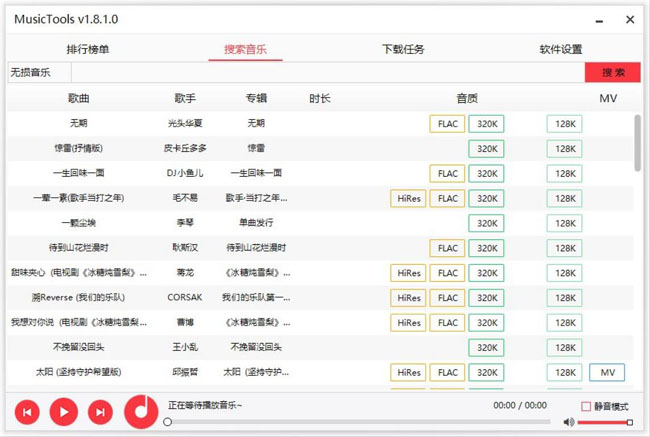Click artist DJ小鱼儿
Viewport: 650px width, 437px height.
point(185,173)
